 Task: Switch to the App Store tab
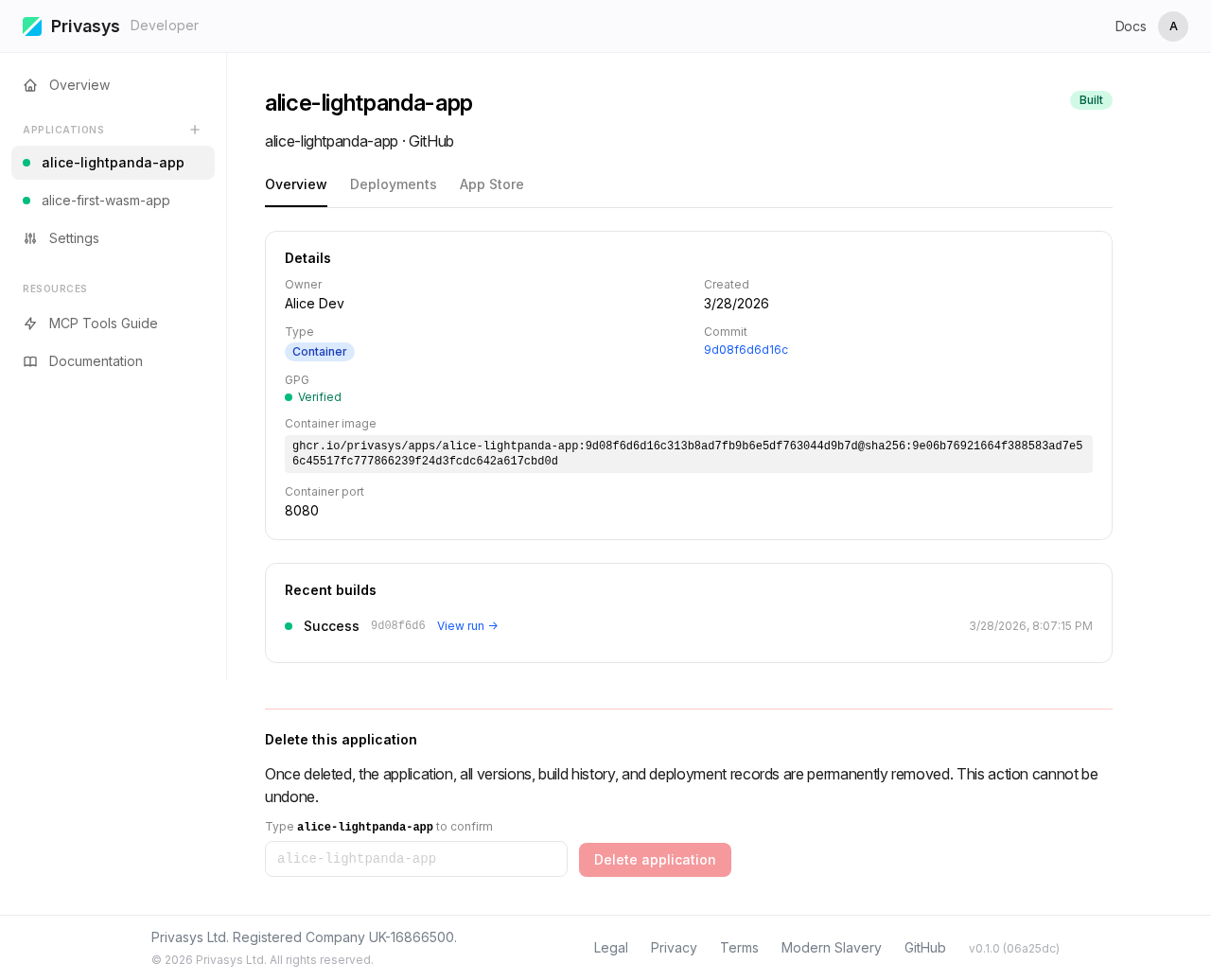492,184
